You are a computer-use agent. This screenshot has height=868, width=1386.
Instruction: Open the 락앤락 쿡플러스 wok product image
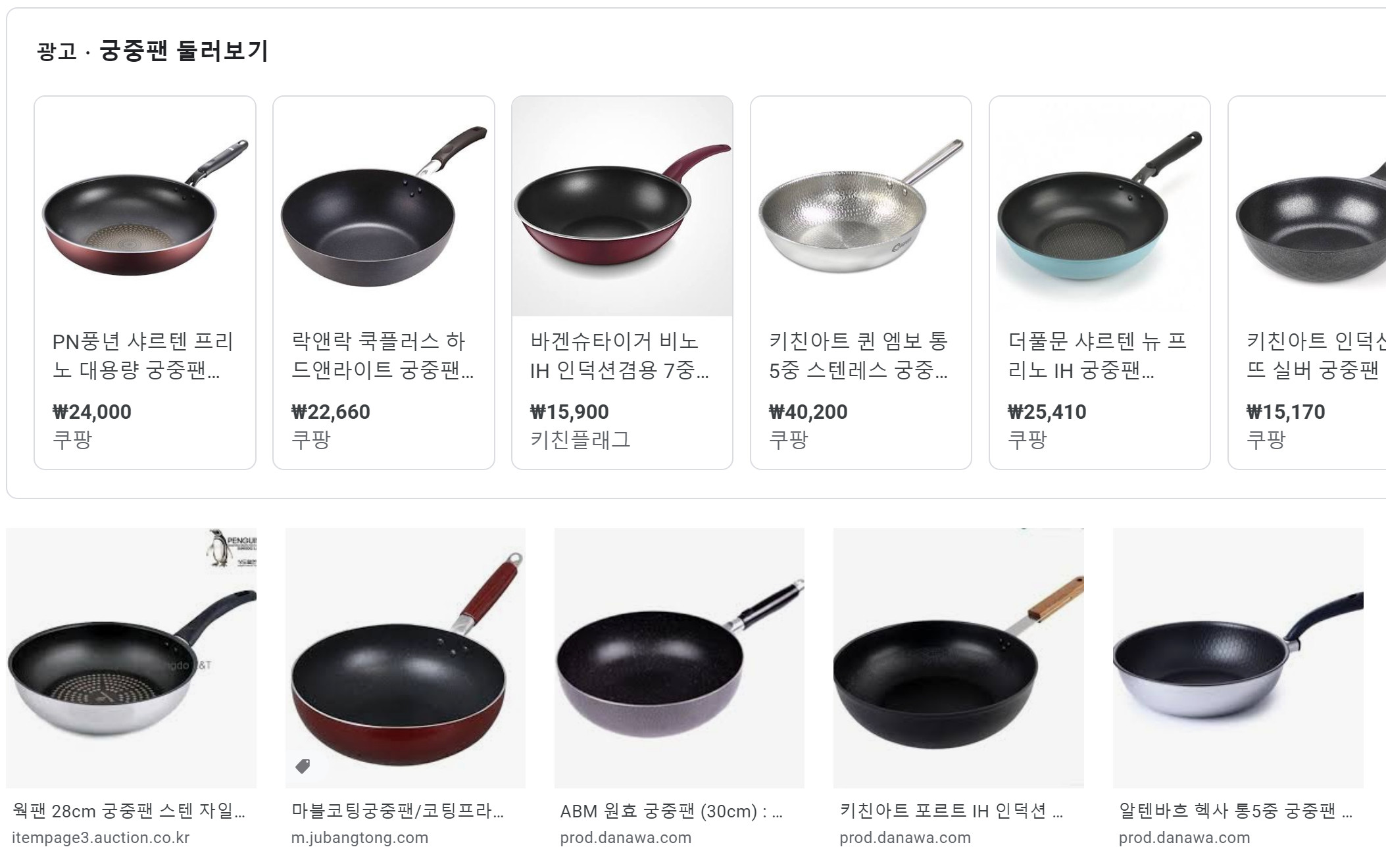tap(384, 206)
